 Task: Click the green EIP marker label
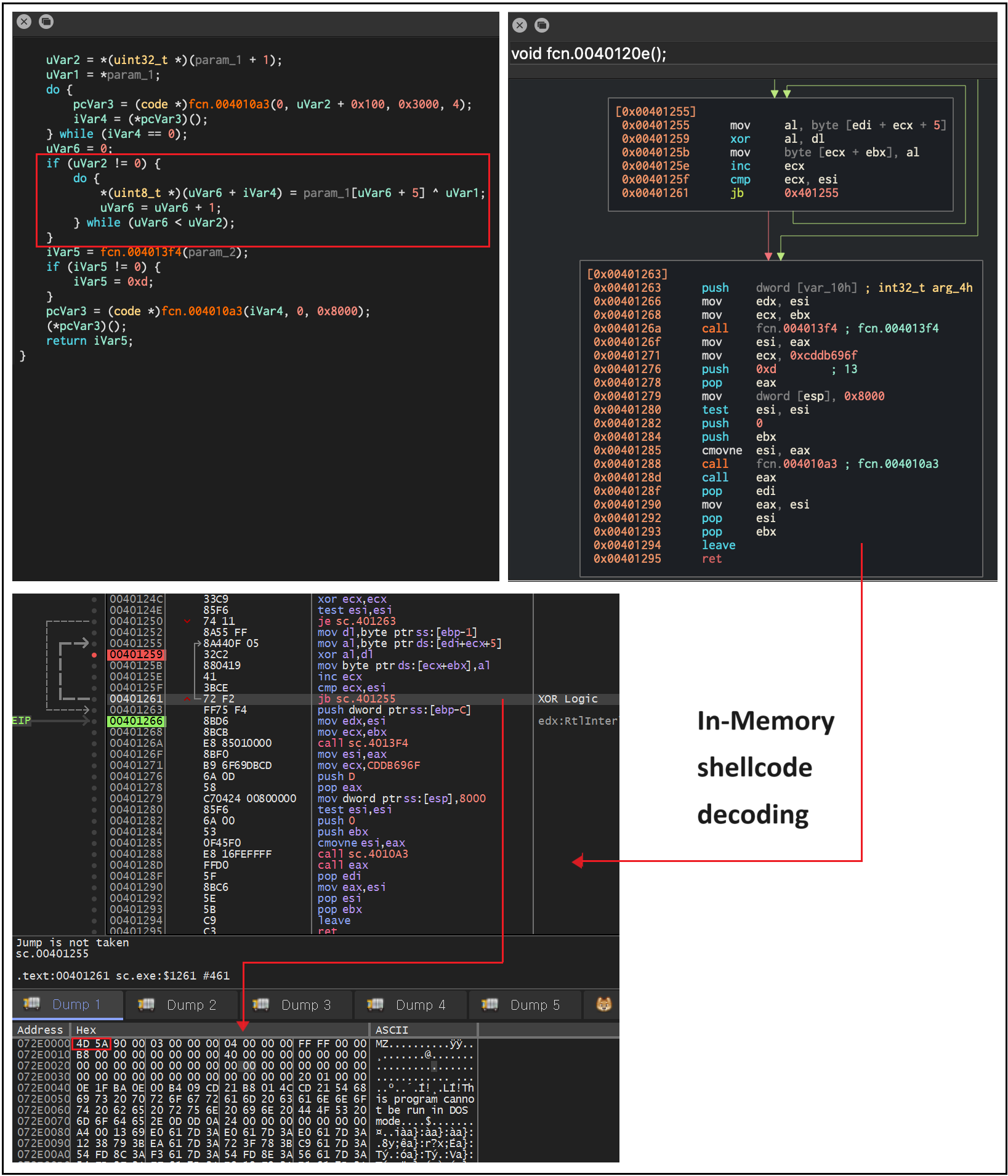(22, 720)
